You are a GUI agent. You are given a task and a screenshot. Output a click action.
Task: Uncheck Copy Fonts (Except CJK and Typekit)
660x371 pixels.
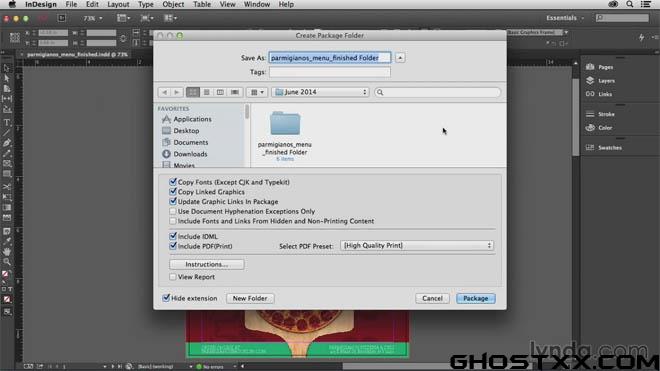[x=173, y=182]
